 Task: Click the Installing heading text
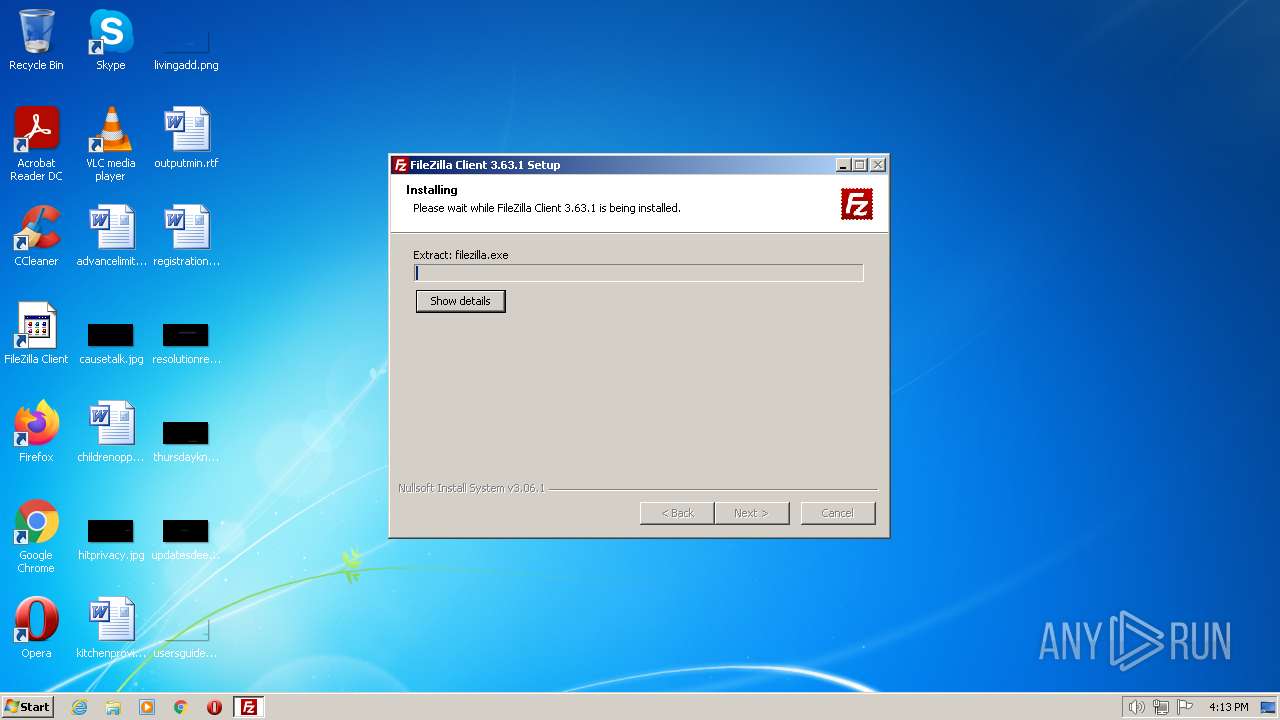[432, 190]
